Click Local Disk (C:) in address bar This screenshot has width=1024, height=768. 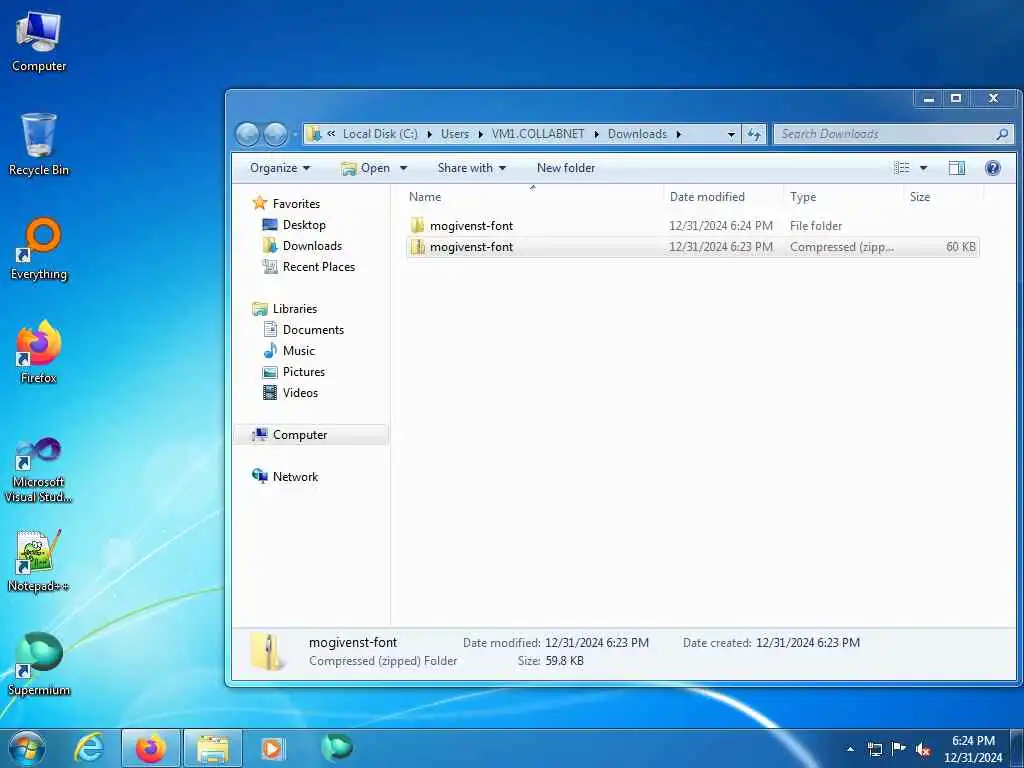tap(380, 134)
